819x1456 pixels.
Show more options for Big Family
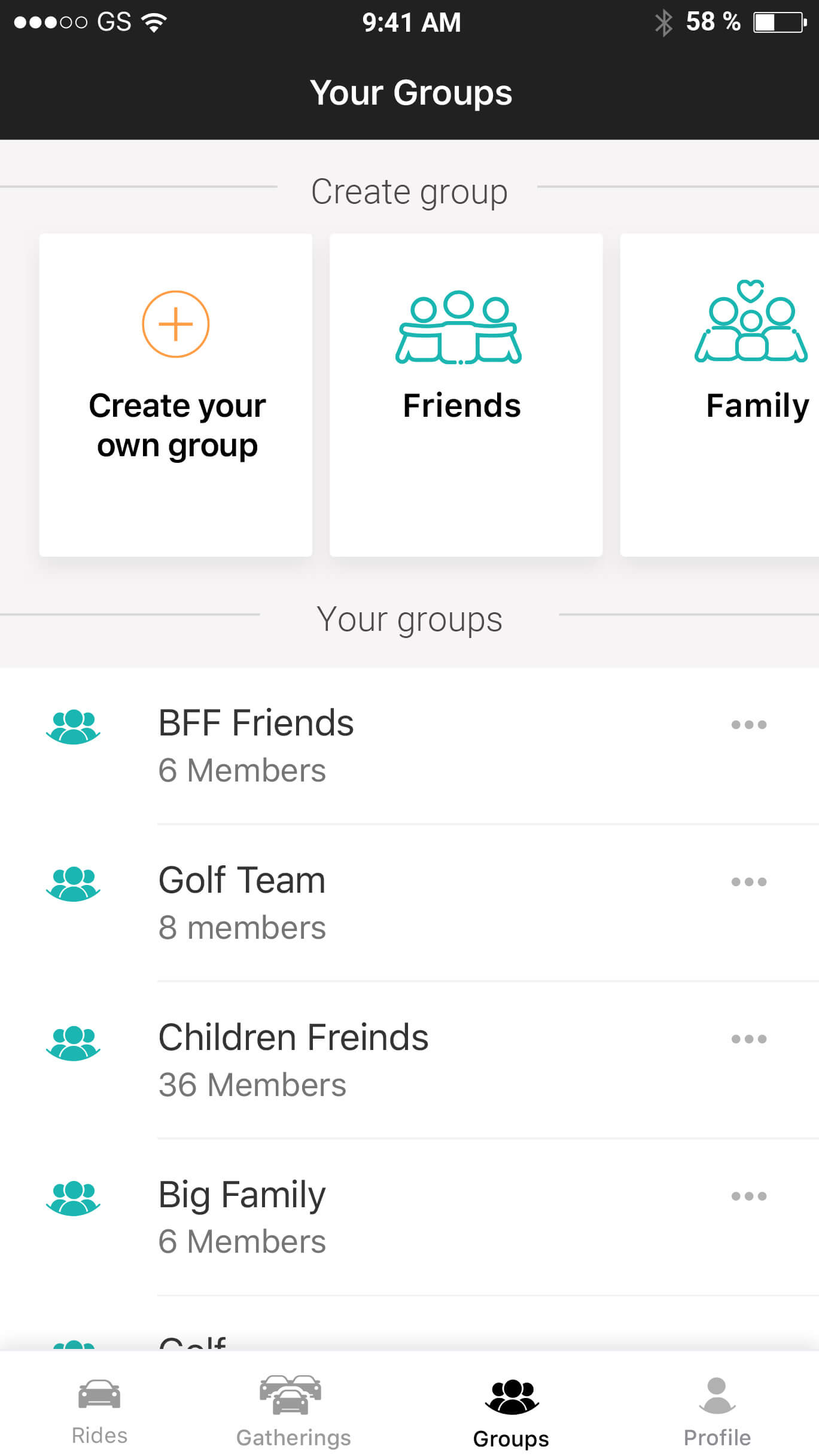(748, 1196)
